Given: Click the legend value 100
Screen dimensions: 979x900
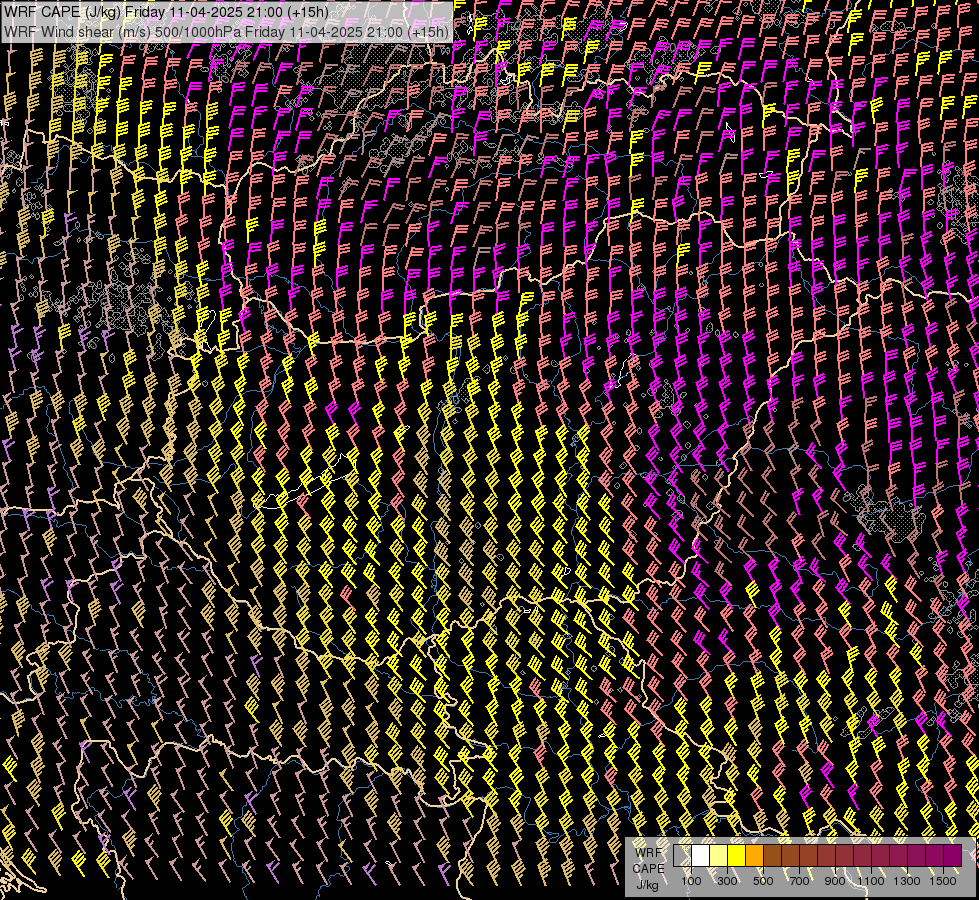Looking at the screenshot, I should pos(691,881).
